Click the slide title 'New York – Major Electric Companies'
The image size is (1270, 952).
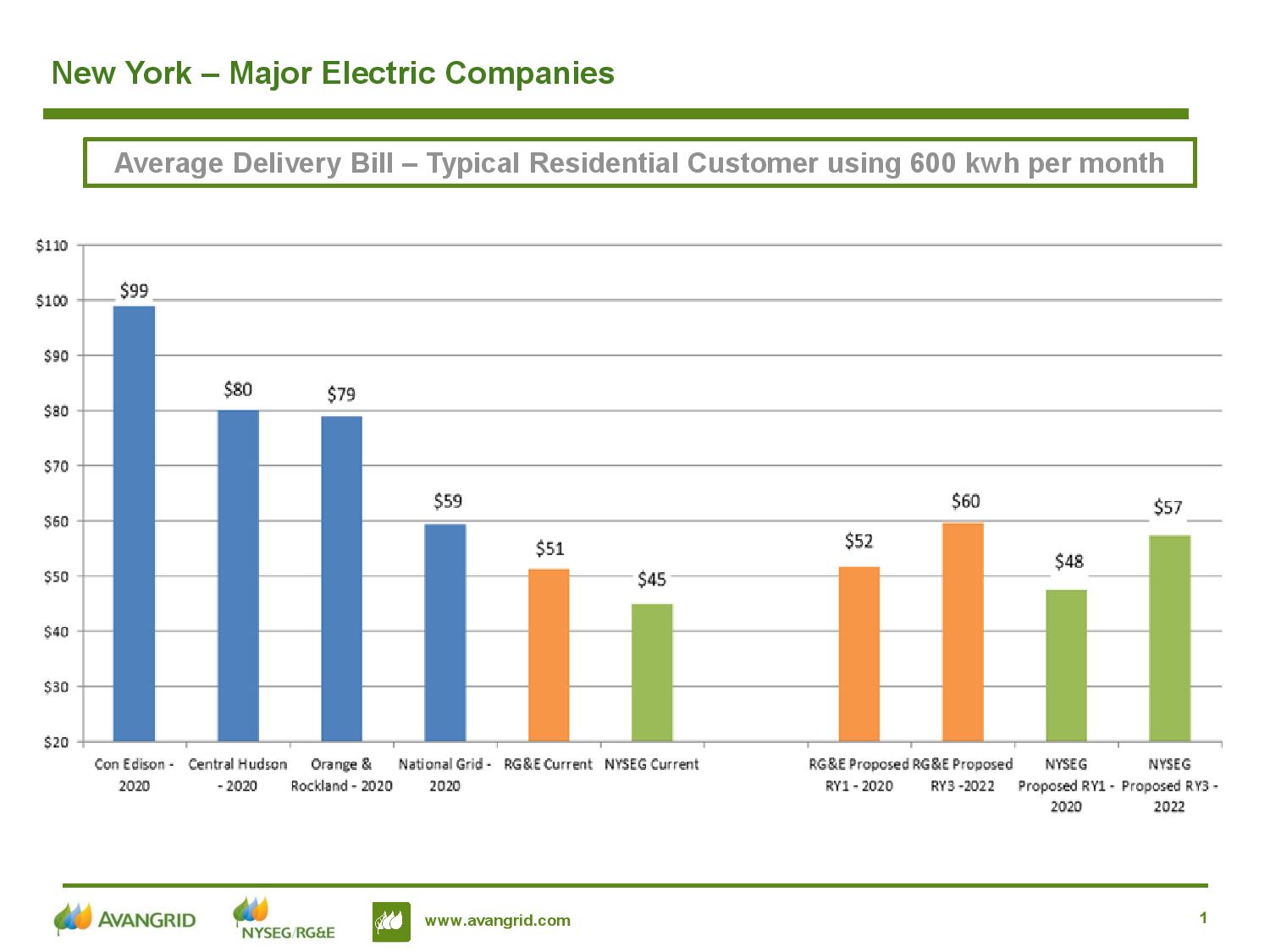pos(333,73)
